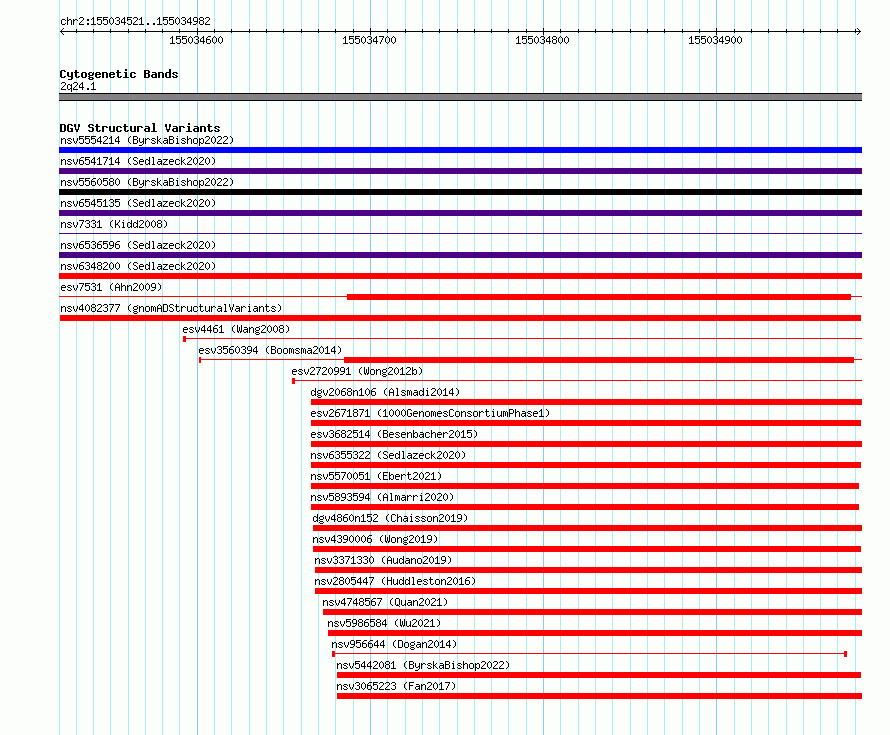
Task: Open variant nsv6355322 (Sedlazeck2020) label
Action: tap(388, 455)
